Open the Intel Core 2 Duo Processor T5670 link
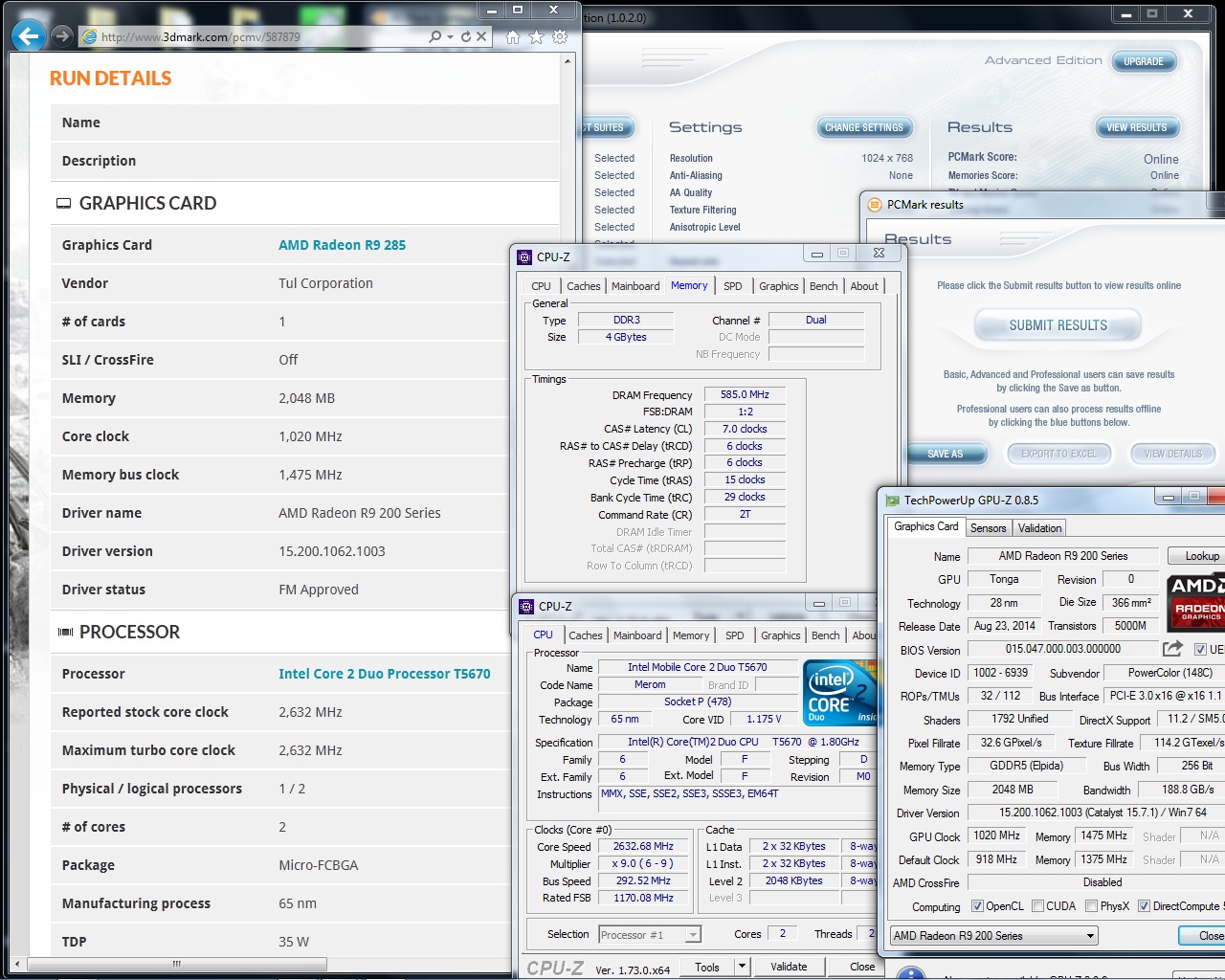The width and height of the screenshot is (1225, 980). pos(384,674)
